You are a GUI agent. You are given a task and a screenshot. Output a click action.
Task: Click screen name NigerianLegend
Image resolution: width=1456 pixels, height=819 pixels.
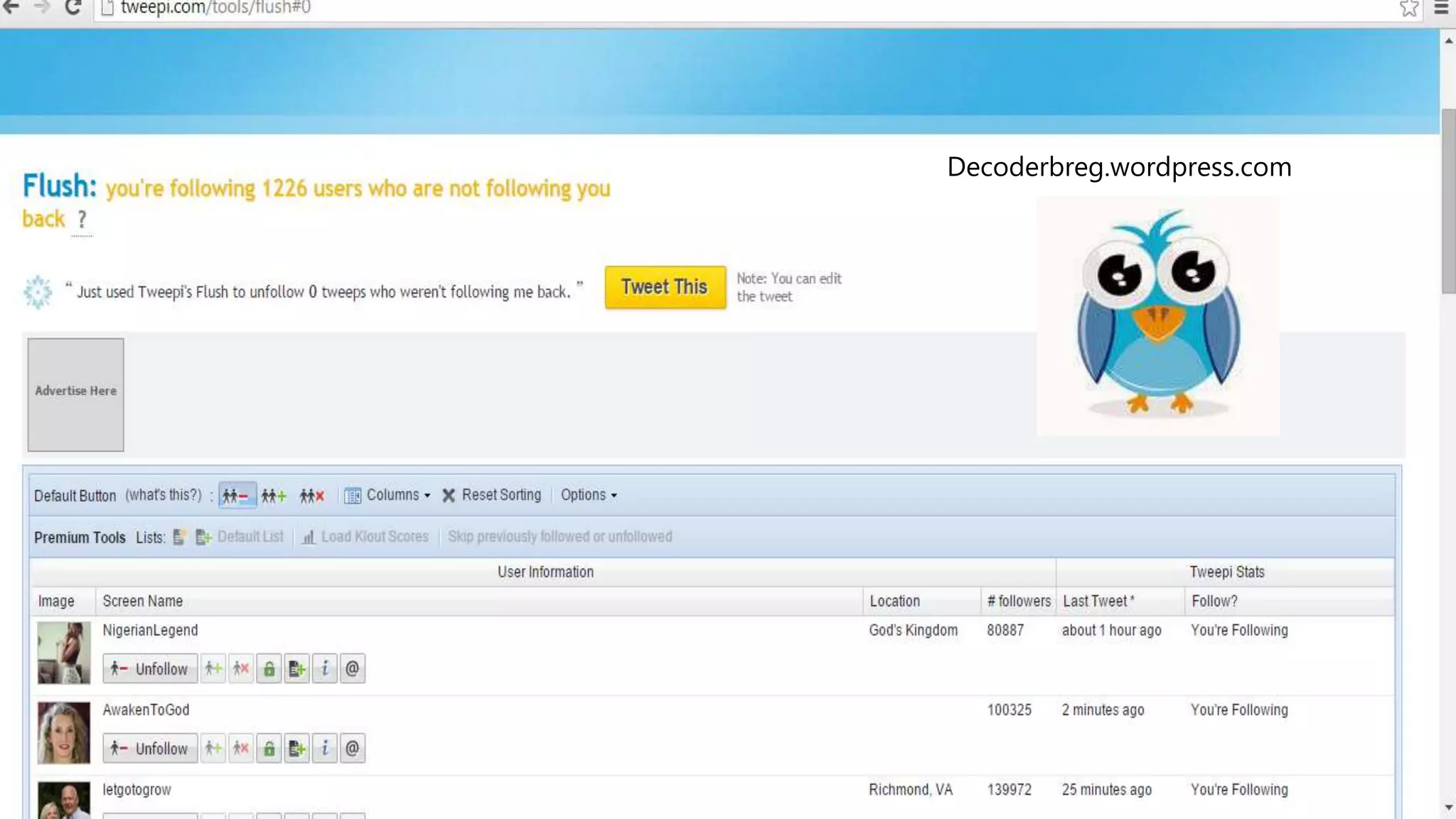pyautogui.click(x=150, y=631)
